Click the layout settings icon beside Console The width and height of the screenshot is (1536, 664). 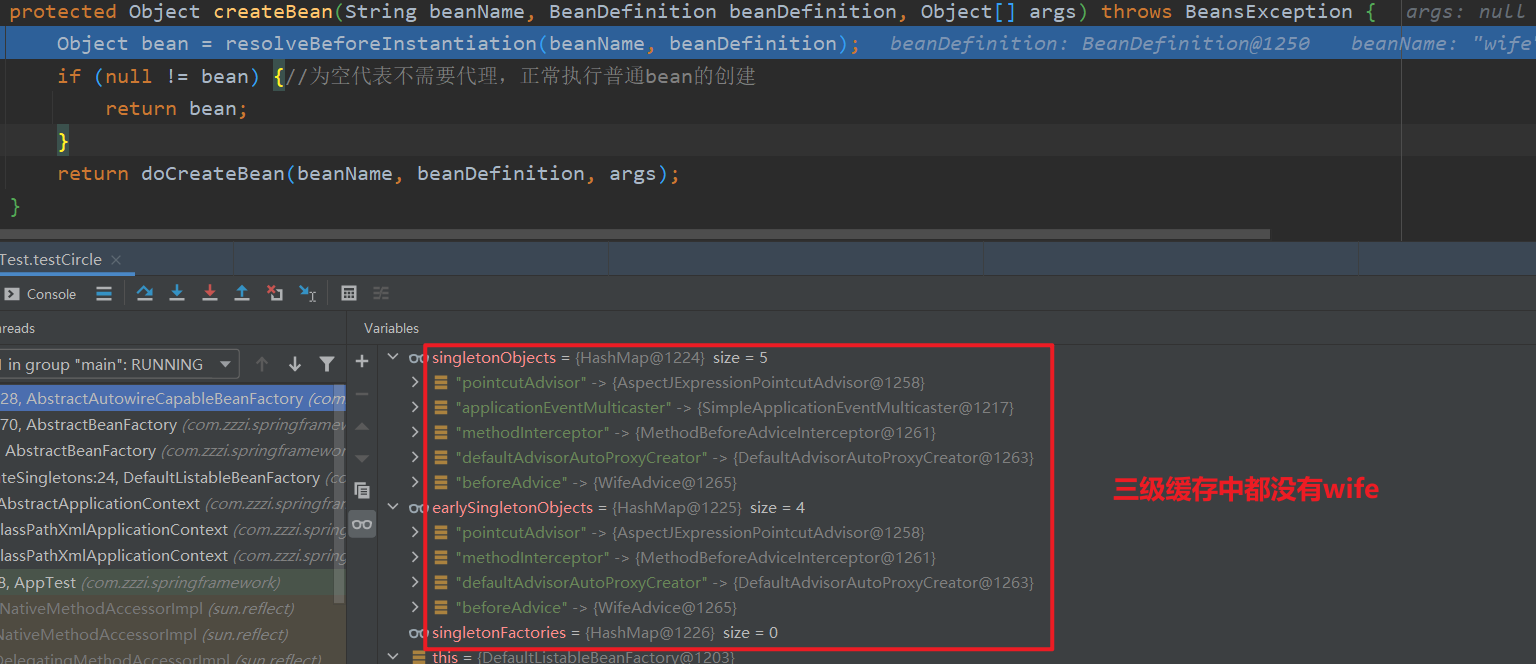pyautogui.click(x=104, y=293)
